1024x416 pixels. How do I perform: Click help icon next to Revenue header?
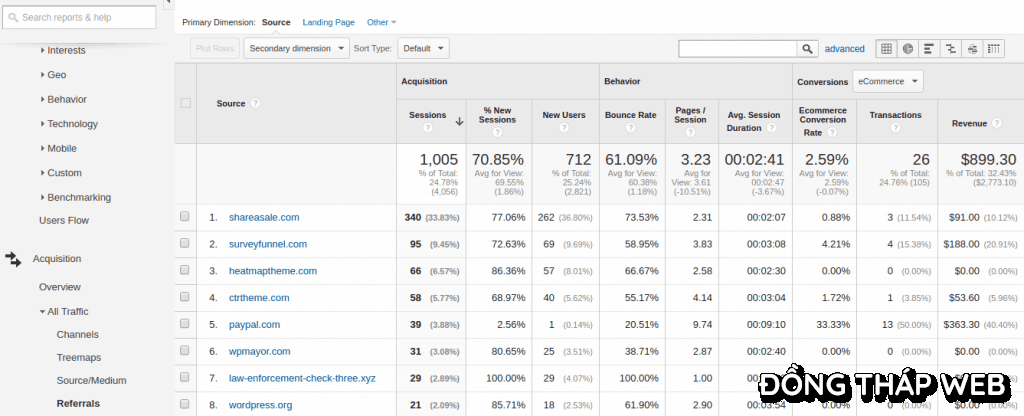pos(997,123)
